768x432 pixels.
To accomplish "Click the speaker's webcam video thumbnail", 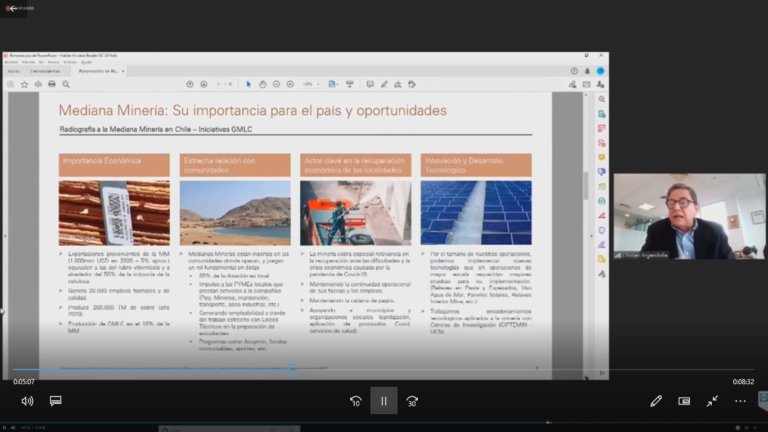I will coord(689,217).
